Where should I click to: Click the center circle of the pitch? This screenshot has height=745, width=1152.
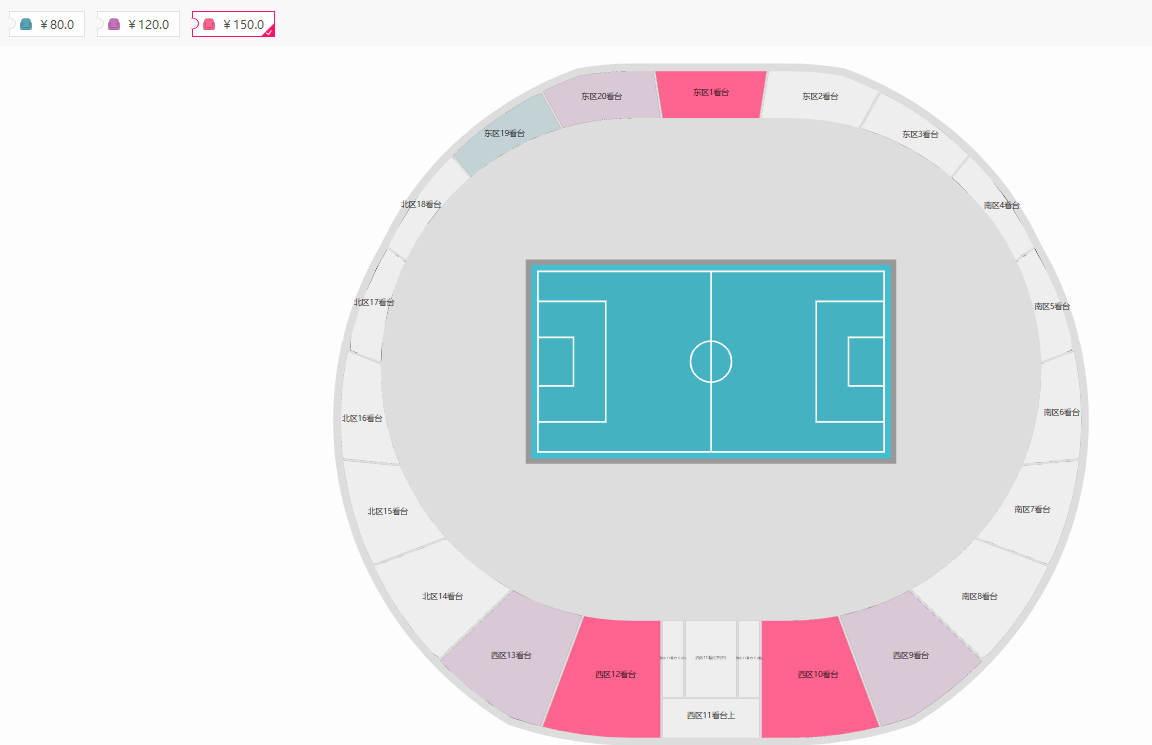(711, 361)
